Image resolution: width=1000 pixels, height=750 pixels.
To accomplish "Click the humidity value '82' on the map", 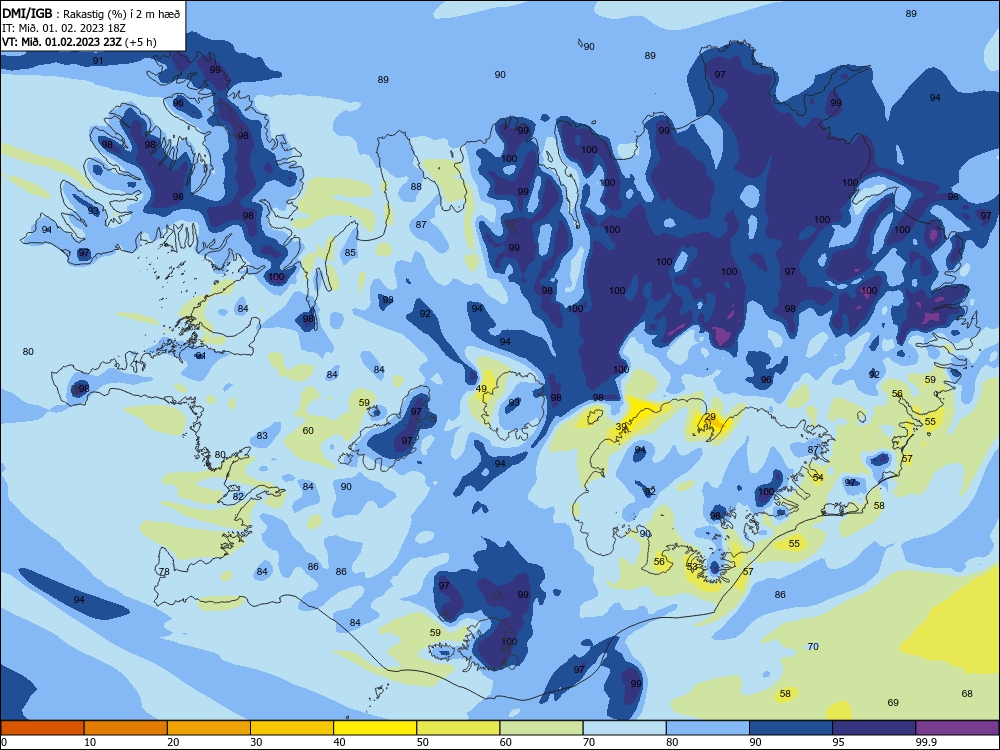I will click(238, 496).
